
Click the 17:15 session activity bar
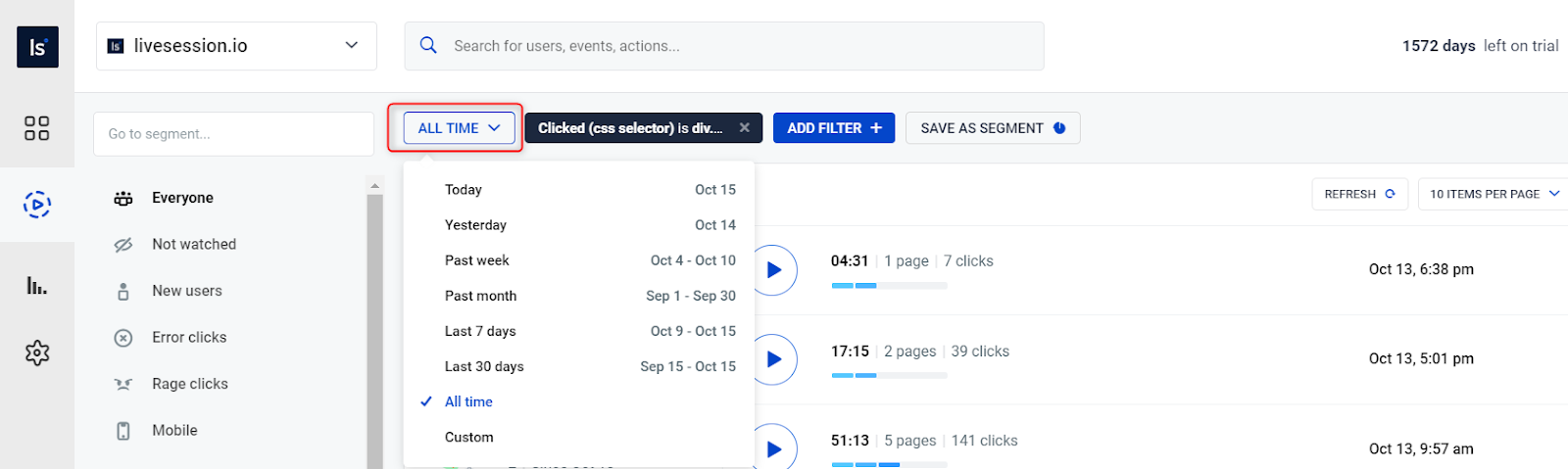pos(889,375)
